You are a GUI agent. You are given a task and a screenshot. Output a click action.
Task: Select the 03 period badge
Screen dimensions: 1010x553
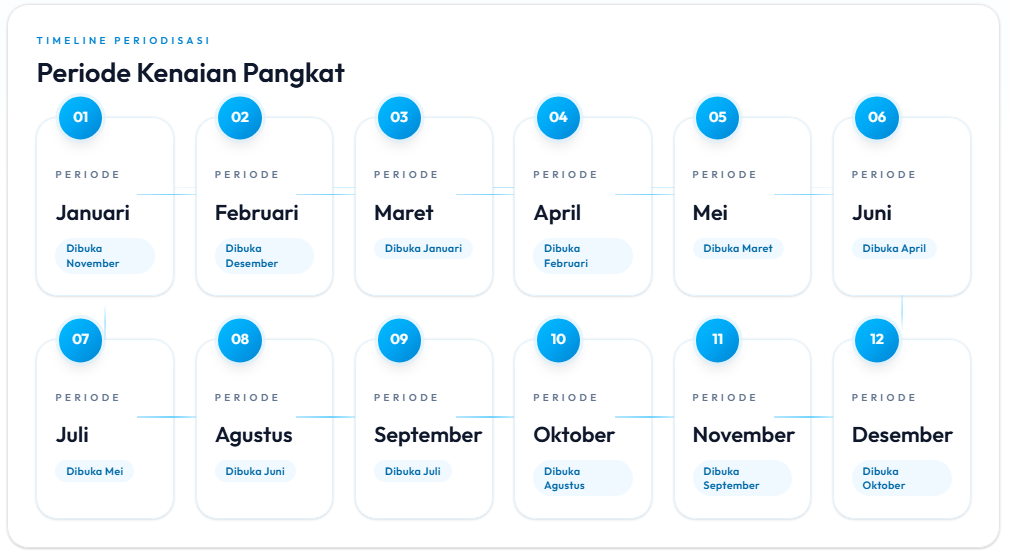click(x=399, y=117)
